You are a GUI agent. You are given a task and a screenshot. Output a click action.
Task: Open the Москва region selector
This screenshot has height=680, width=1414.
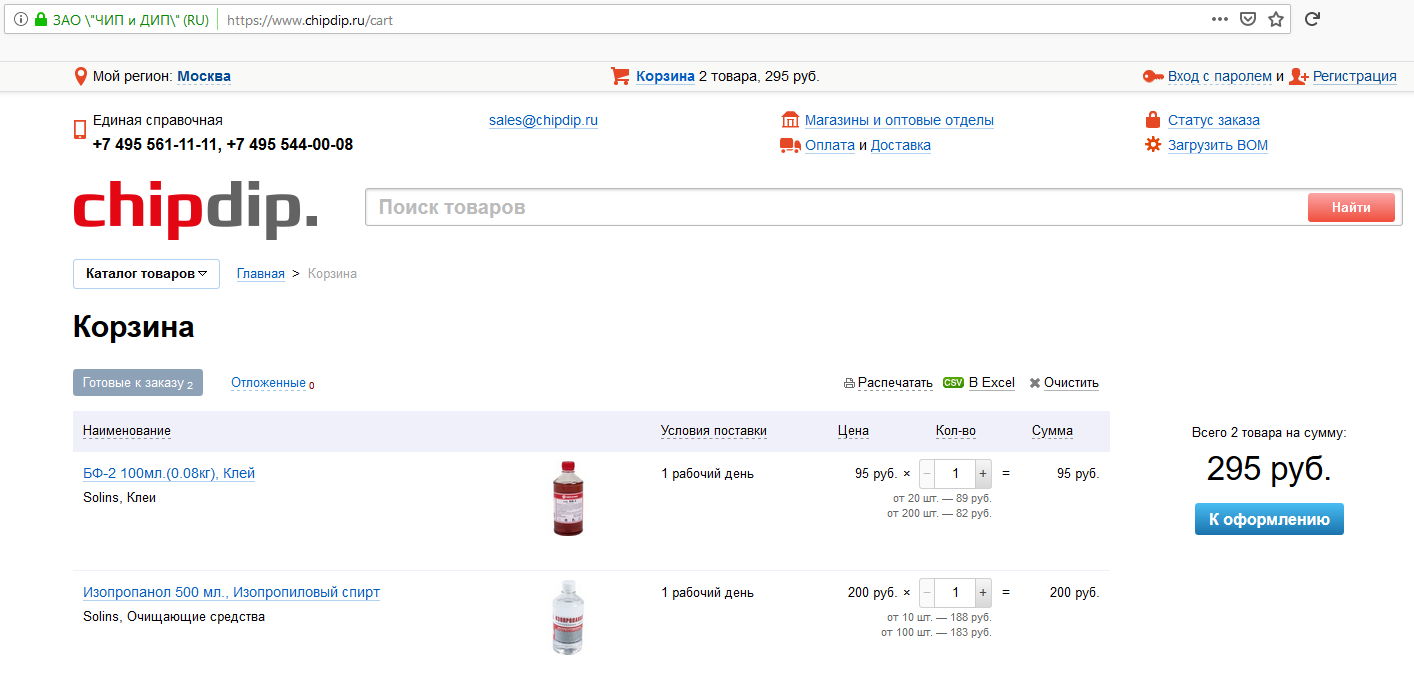click(204, 76)
